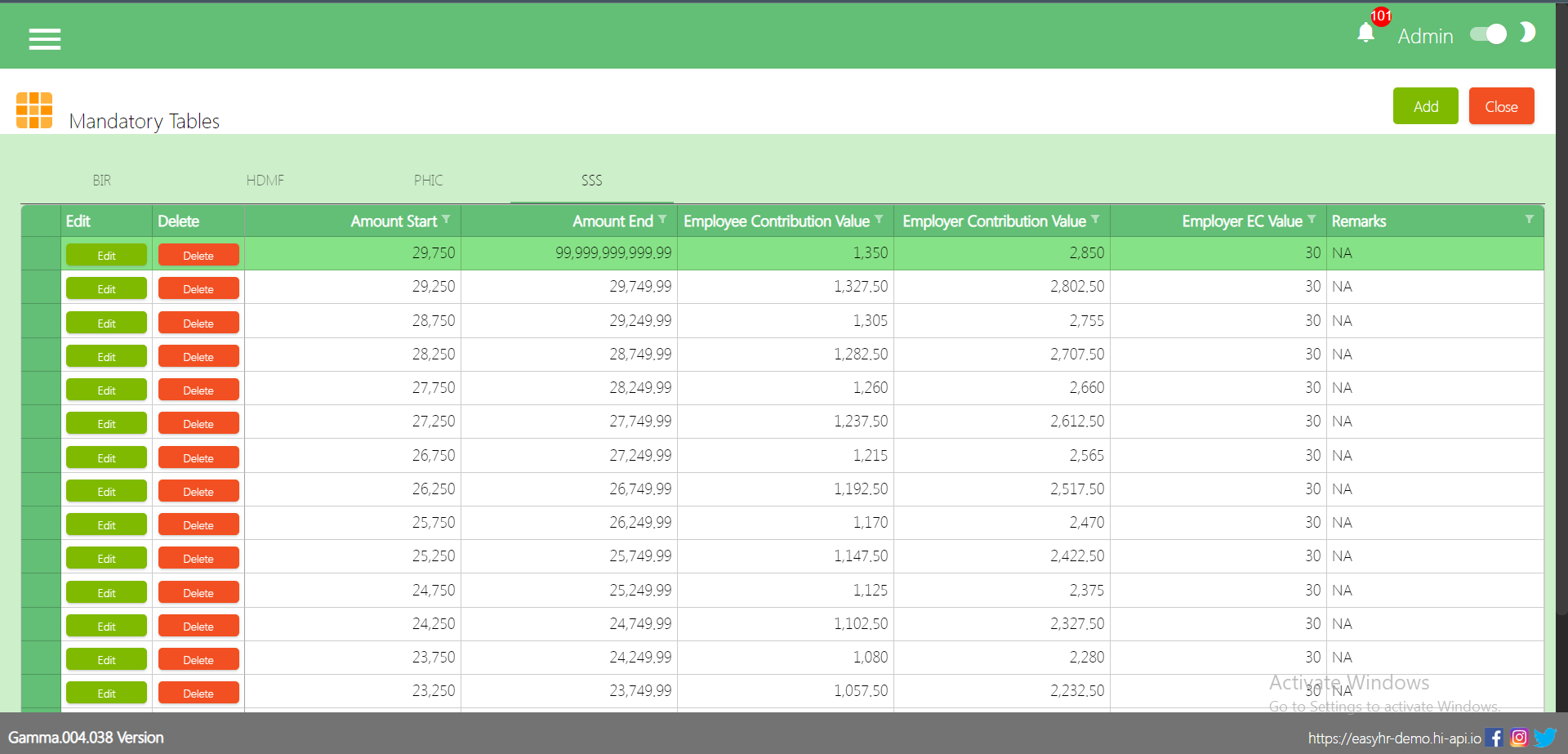The height and width of the screenshot is (754, 1568).
Task: Delete the row with Amount Start 25,750
Action: click(x=198, y=524)
